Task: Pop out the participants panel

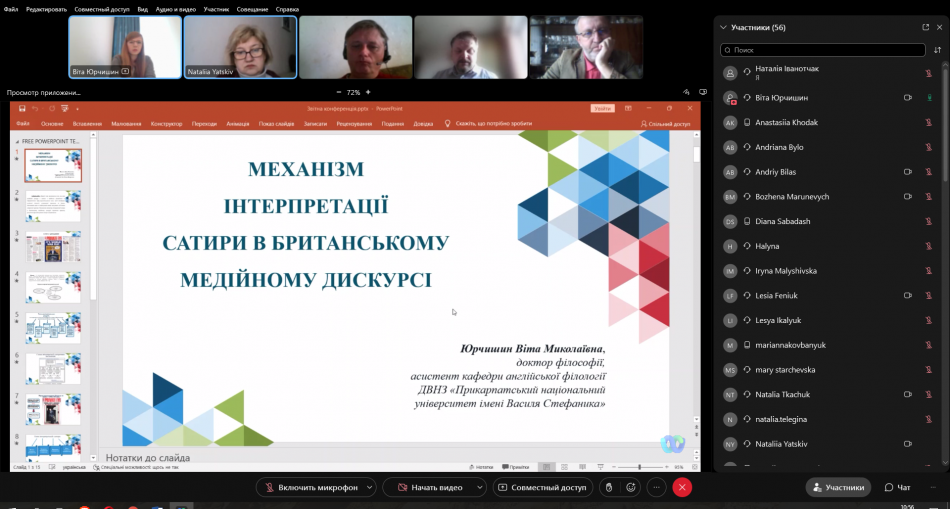Action: click(x=925, y=27)
